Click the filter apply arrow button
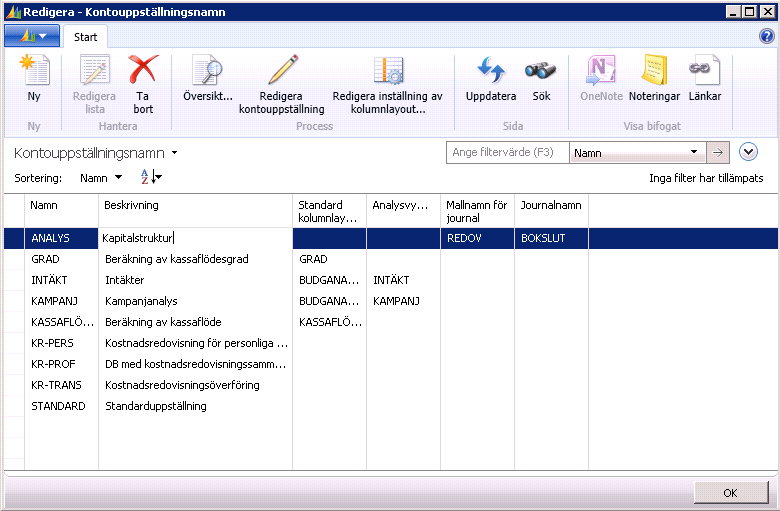780x511 pixels. [717, 153]
